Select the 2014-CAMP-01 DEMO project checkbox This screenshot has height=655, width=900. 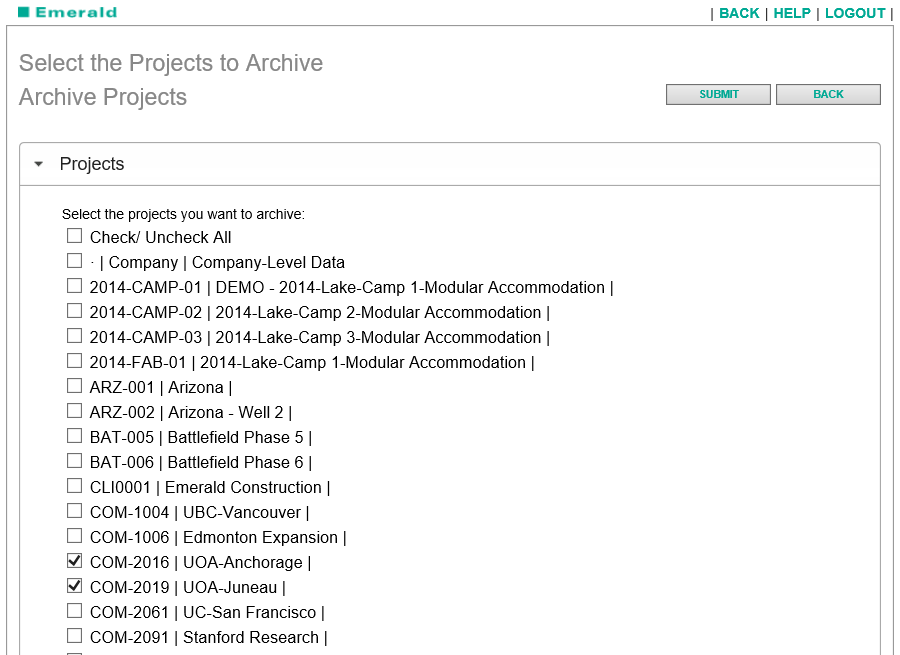click(x=74, y=286)
